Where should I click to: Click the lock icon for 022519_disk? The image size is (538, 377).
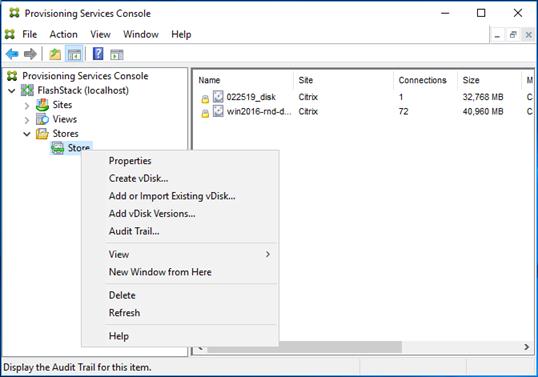click(205, 99)
